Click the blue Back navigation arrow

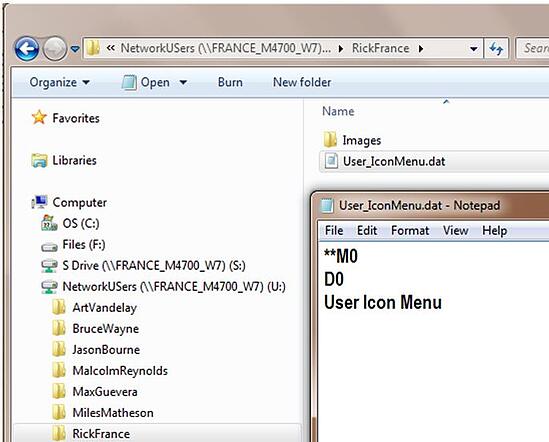pyautogui.click(x=27, y=48)
